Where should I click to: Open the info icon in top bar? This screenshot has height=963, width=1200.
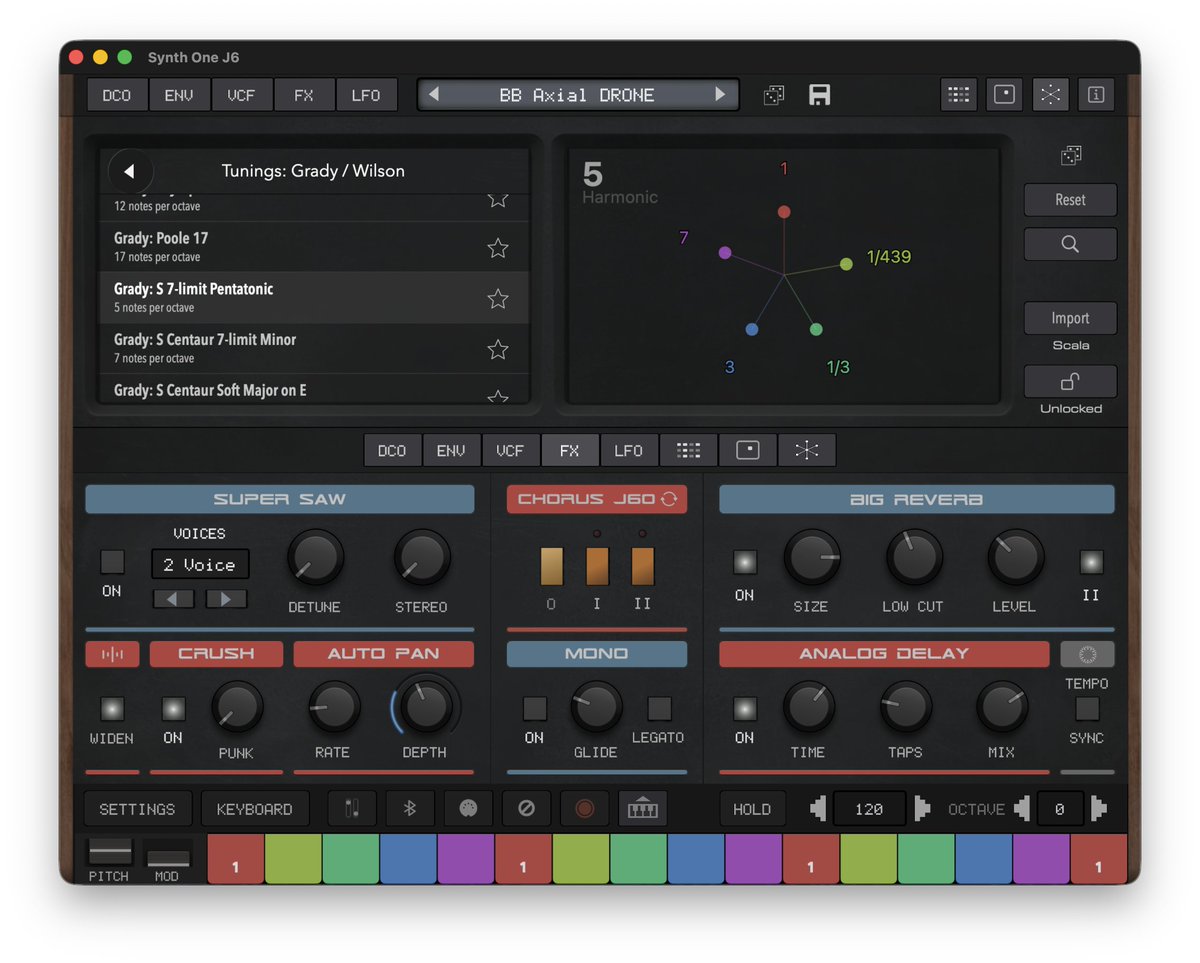pos(1096,95)
